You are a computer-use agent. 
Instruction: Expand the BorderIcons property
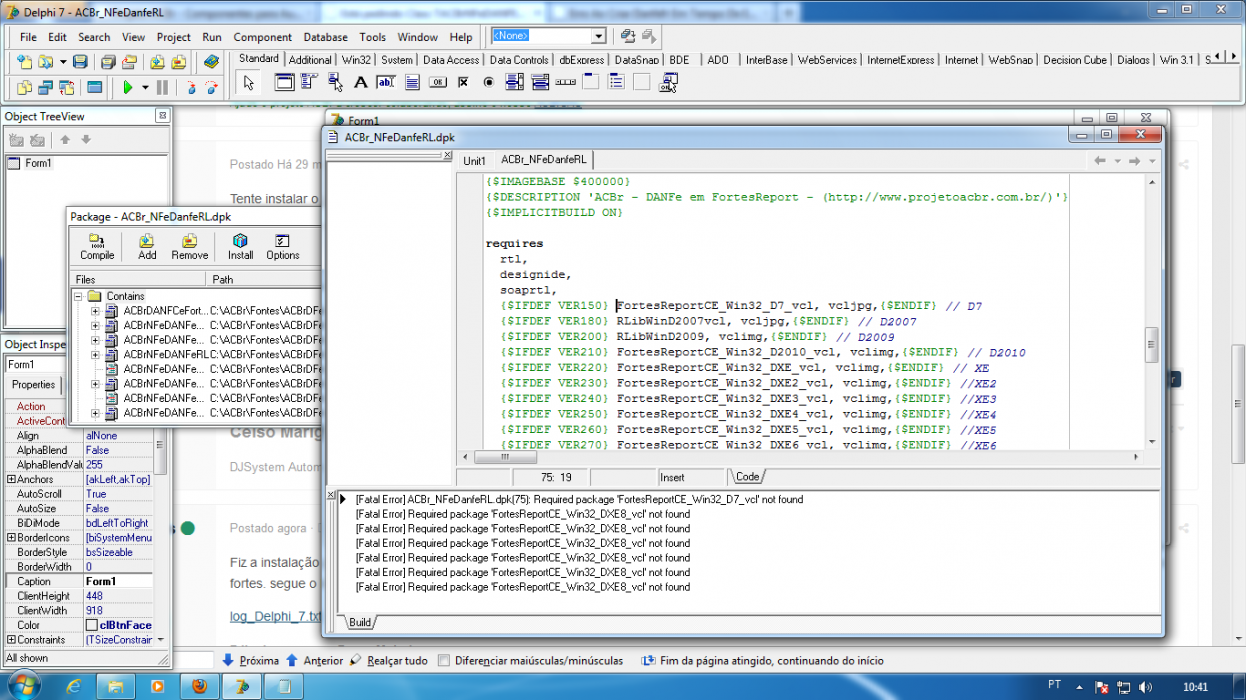[x=11, y=538]
